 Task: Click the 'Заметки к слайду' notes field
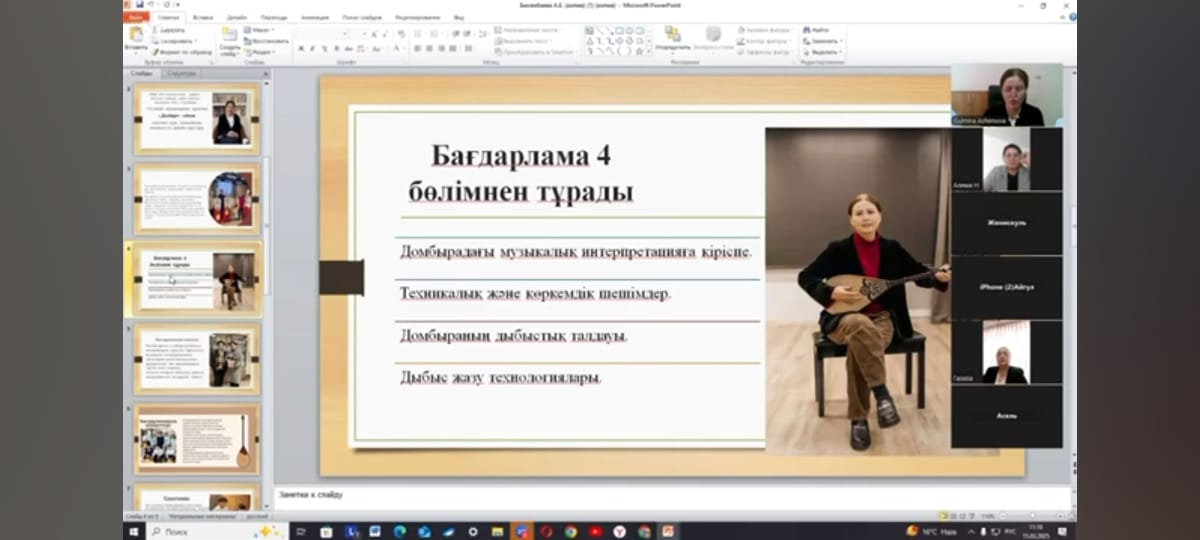point(600,495)
